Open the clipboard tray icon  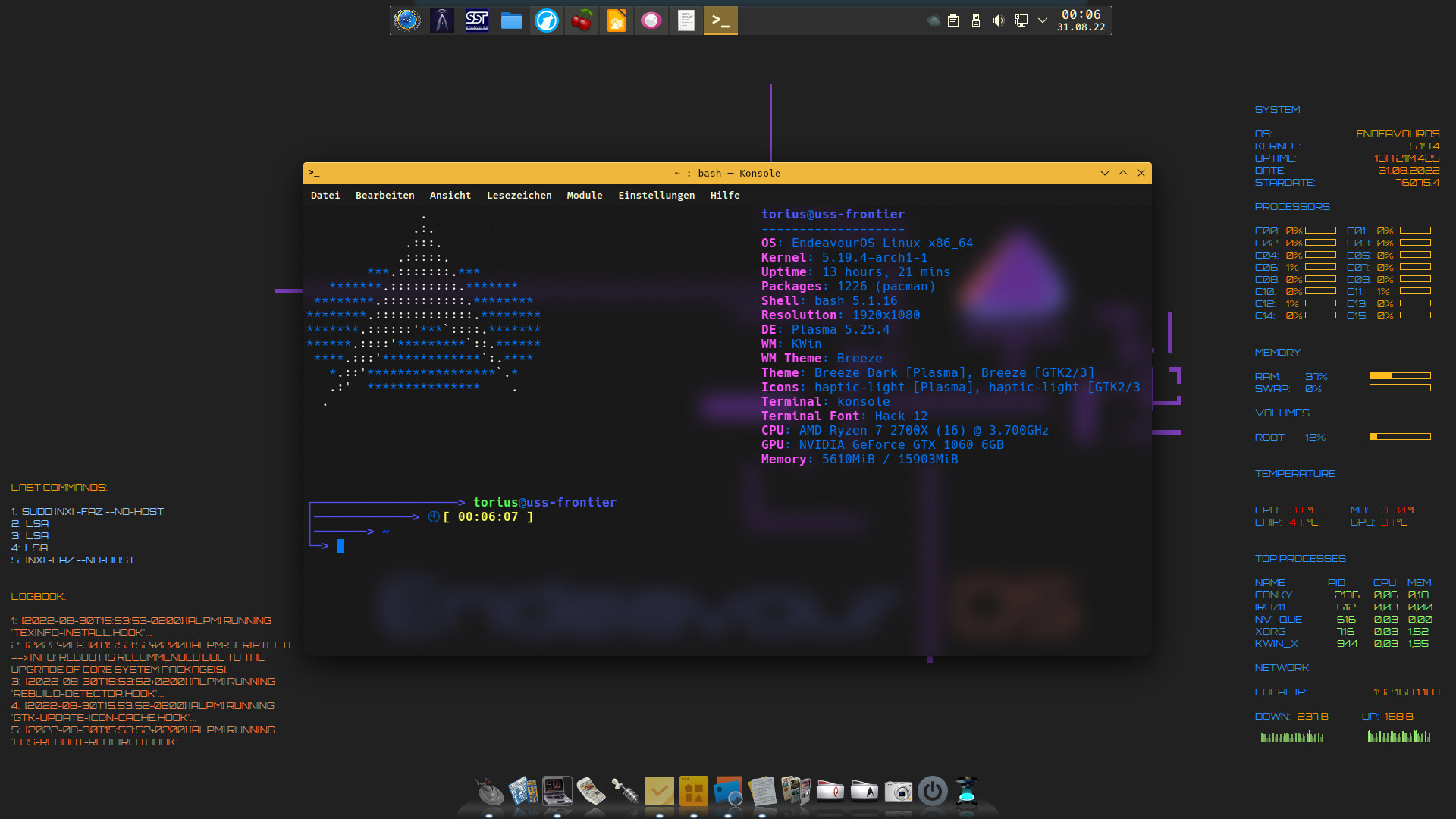coord(954,20)
